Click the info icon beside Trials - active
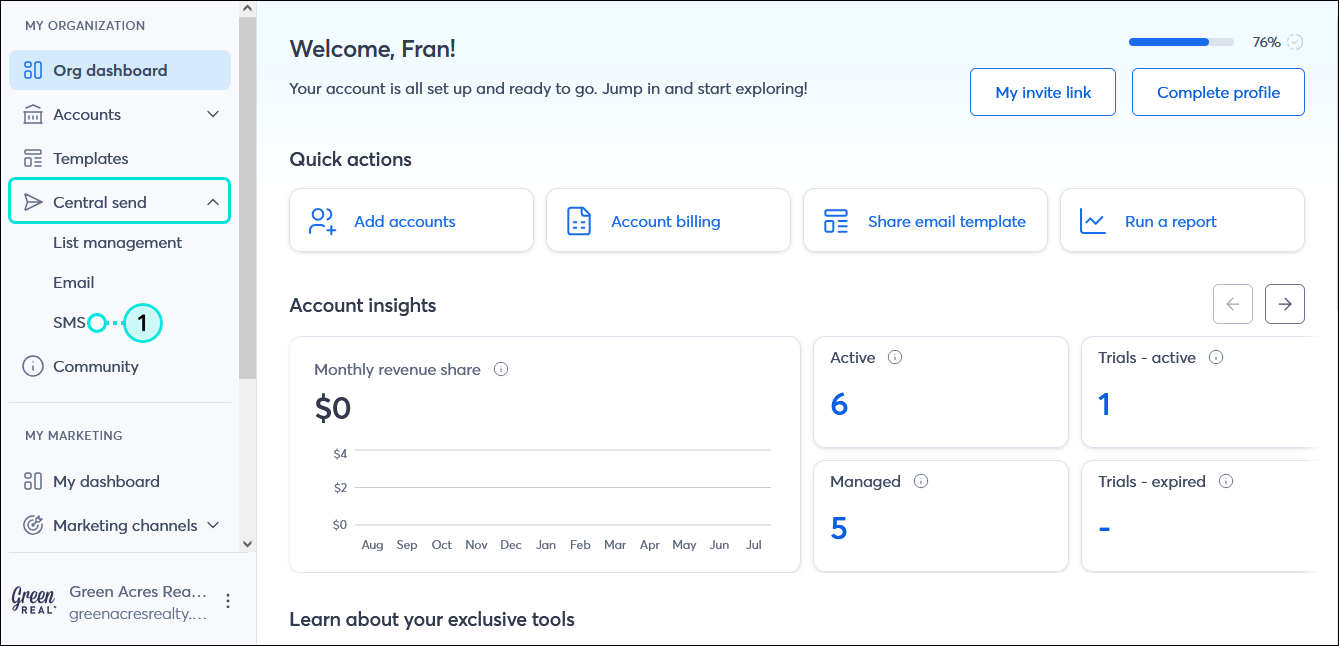 [x=1216, y=356]
